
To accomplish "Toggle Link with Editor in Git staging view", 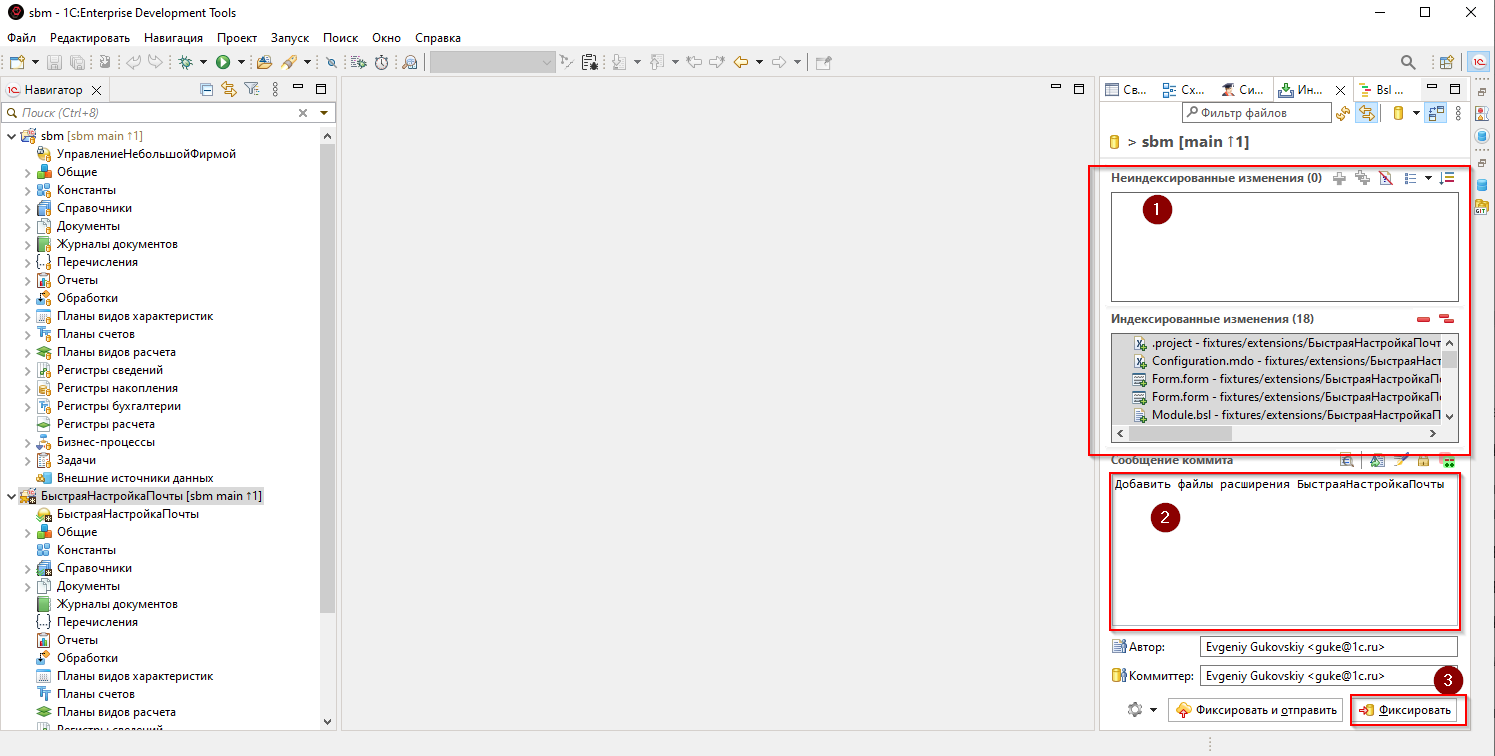I will pos(1366,113).
